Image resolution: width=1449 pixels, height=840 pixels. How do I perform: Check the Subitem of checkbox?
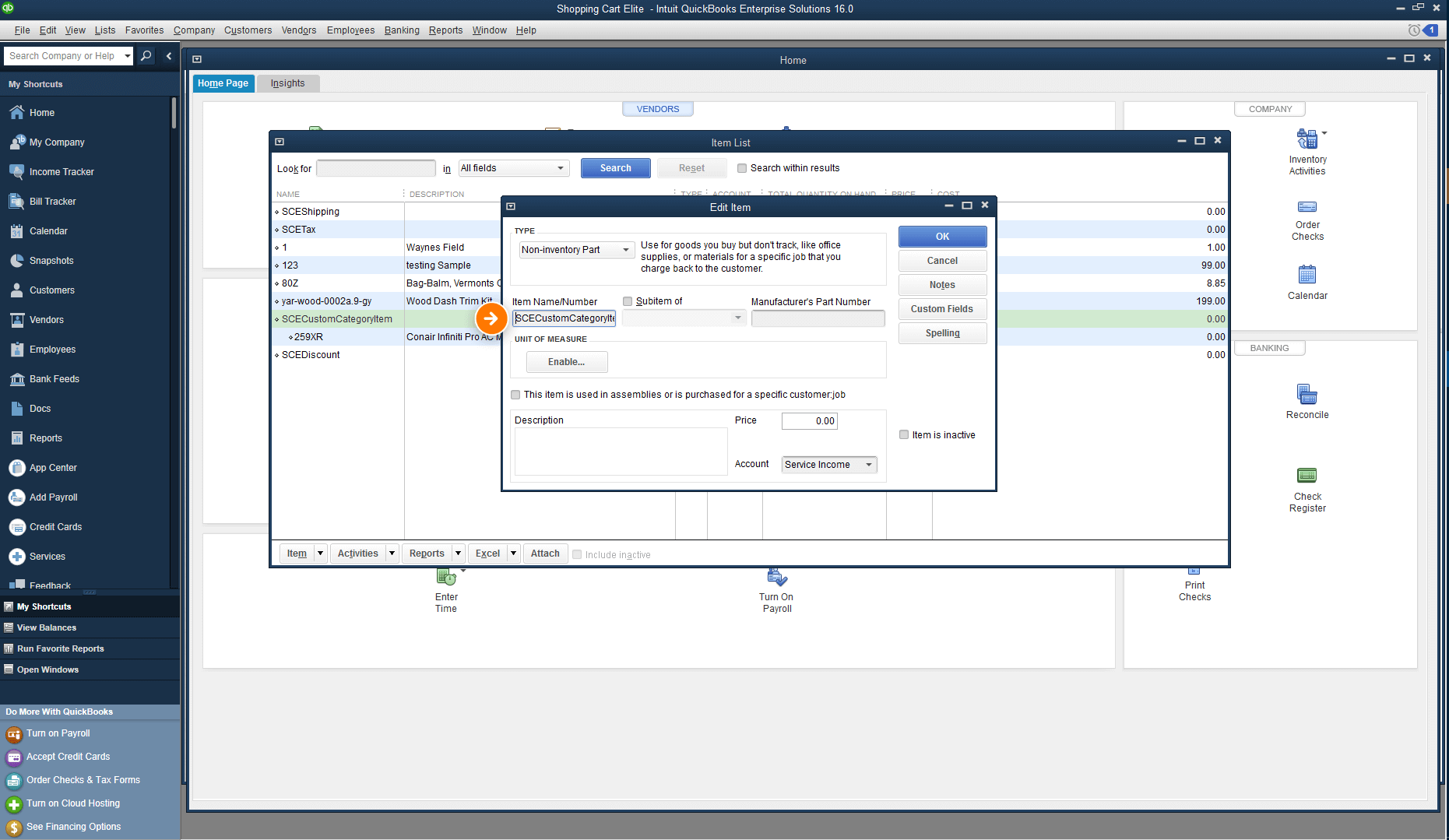point(628,301)
